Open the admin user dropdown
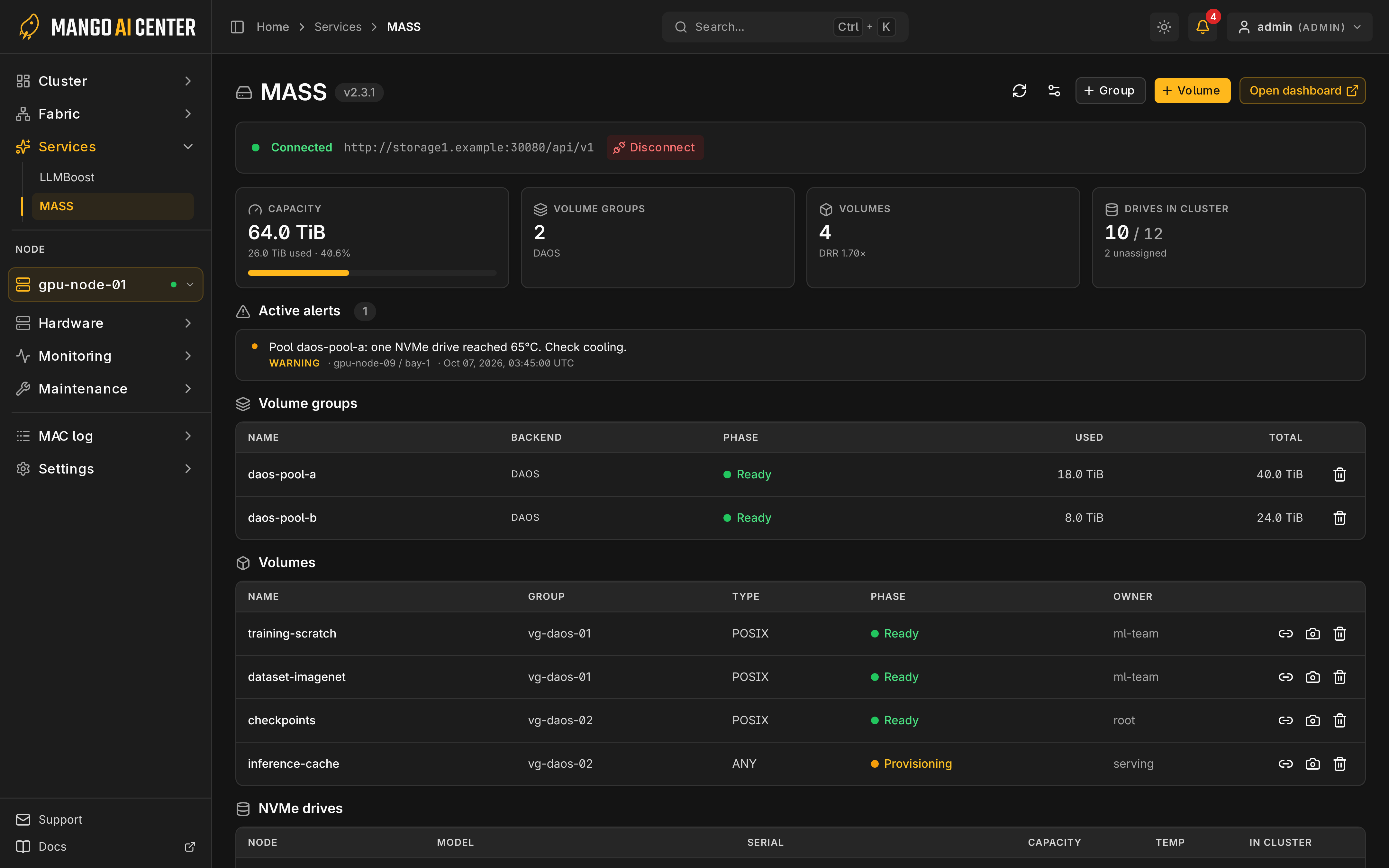The height and width of the screenshot is (868, 1389). coord(1300,27)
